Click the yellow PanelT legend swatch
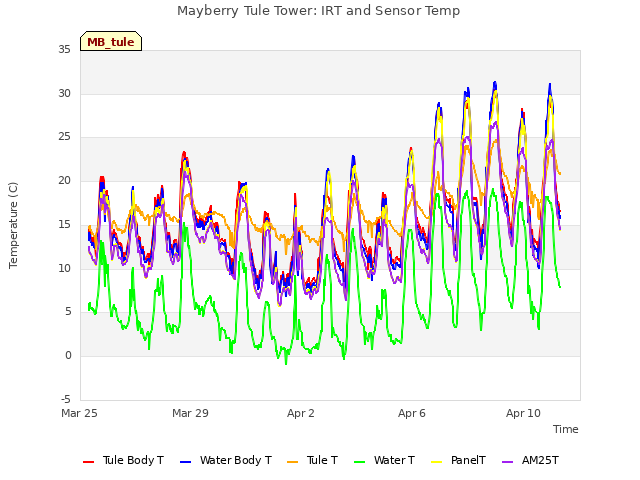 pyautogui.click(x=437, y=462)
